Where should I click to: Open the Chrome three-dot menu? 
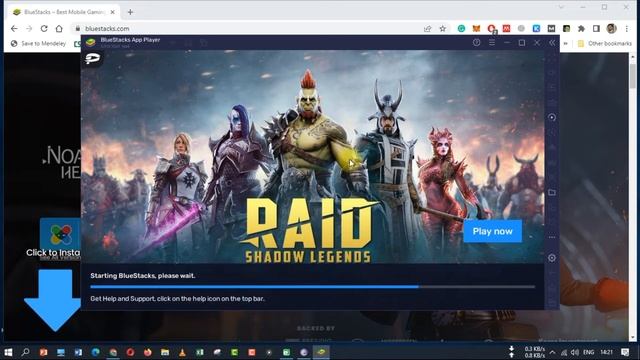coord(627,29)
